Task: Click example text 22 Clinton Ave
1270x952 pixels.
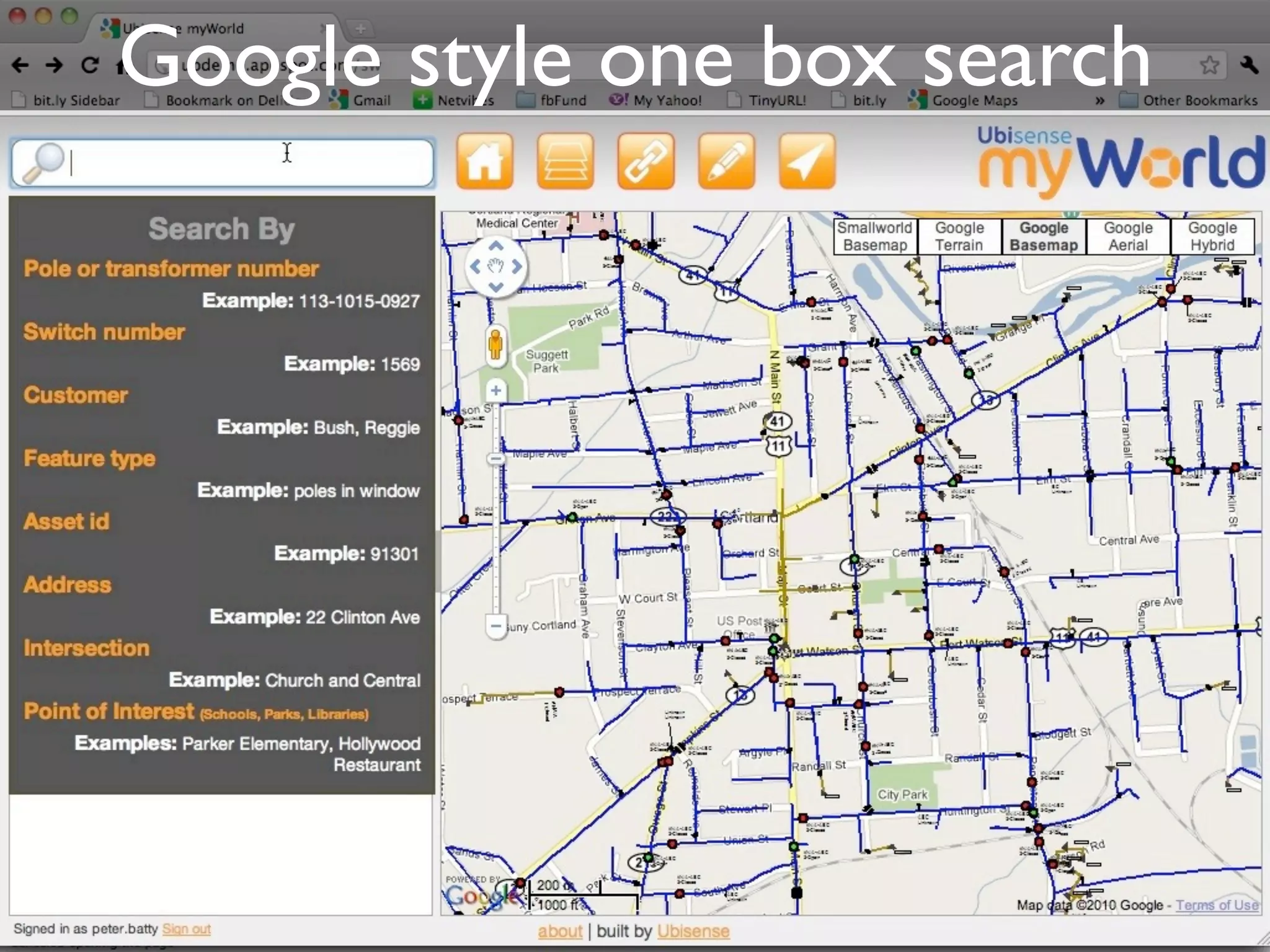Action: 363,617
